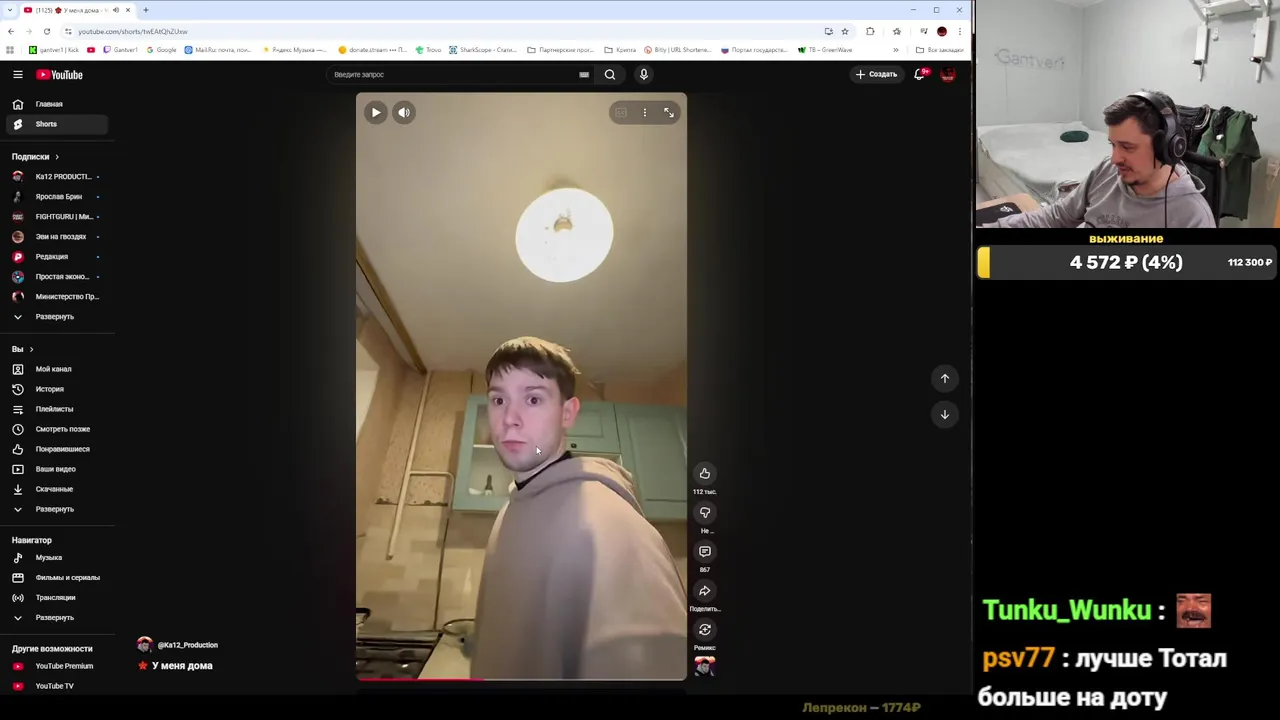Open the comments on the Short
Image resolution: width=1280 pixels, height=720 pixels.
705,552
